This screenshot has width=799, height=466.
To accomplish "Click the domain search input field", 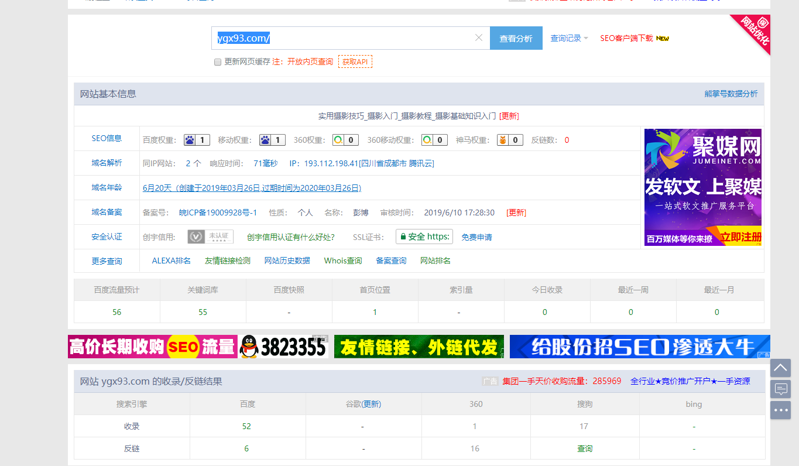I will [x=351, y=38].
